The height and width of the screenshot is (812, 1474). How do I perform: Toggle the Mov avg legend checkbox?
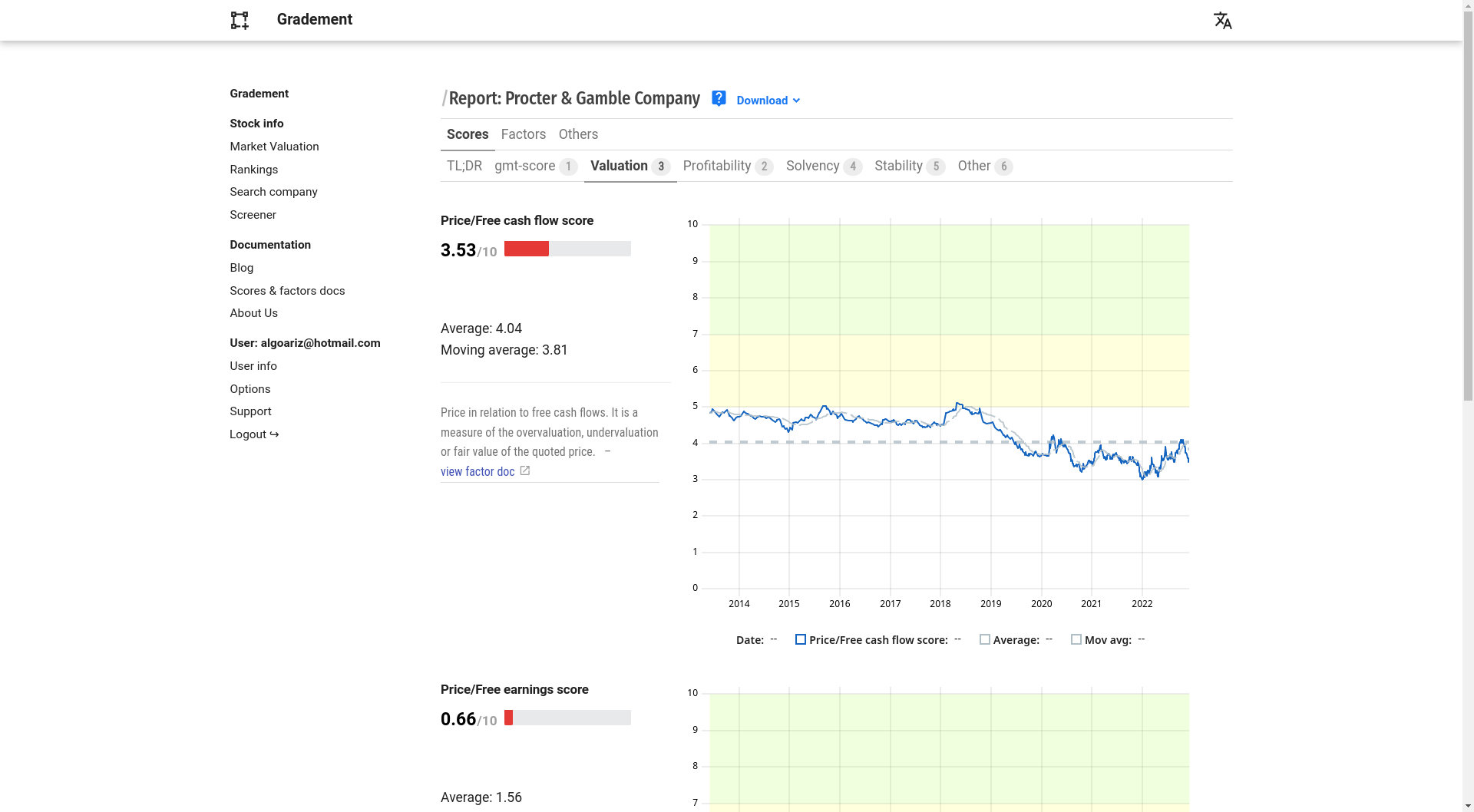click(x=1076, y=639)
